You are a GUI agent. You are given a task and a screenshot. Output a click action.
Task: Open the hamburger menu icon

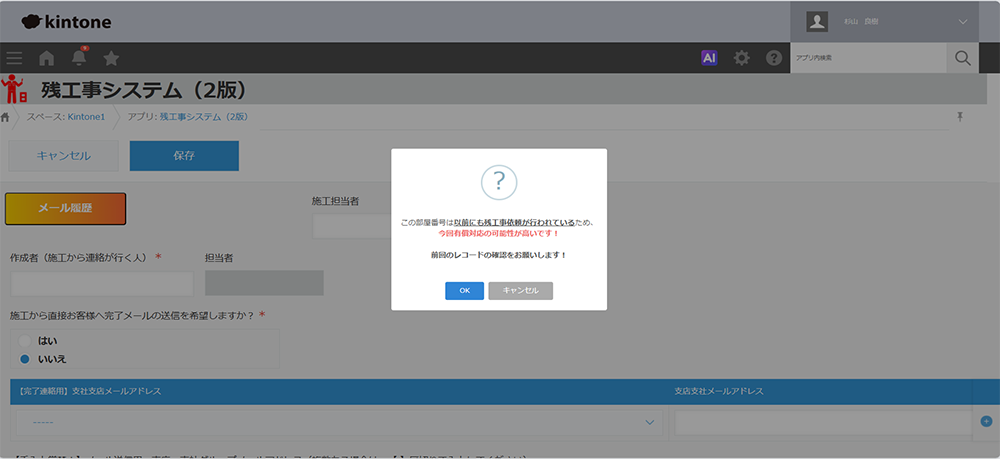[14, 58]
